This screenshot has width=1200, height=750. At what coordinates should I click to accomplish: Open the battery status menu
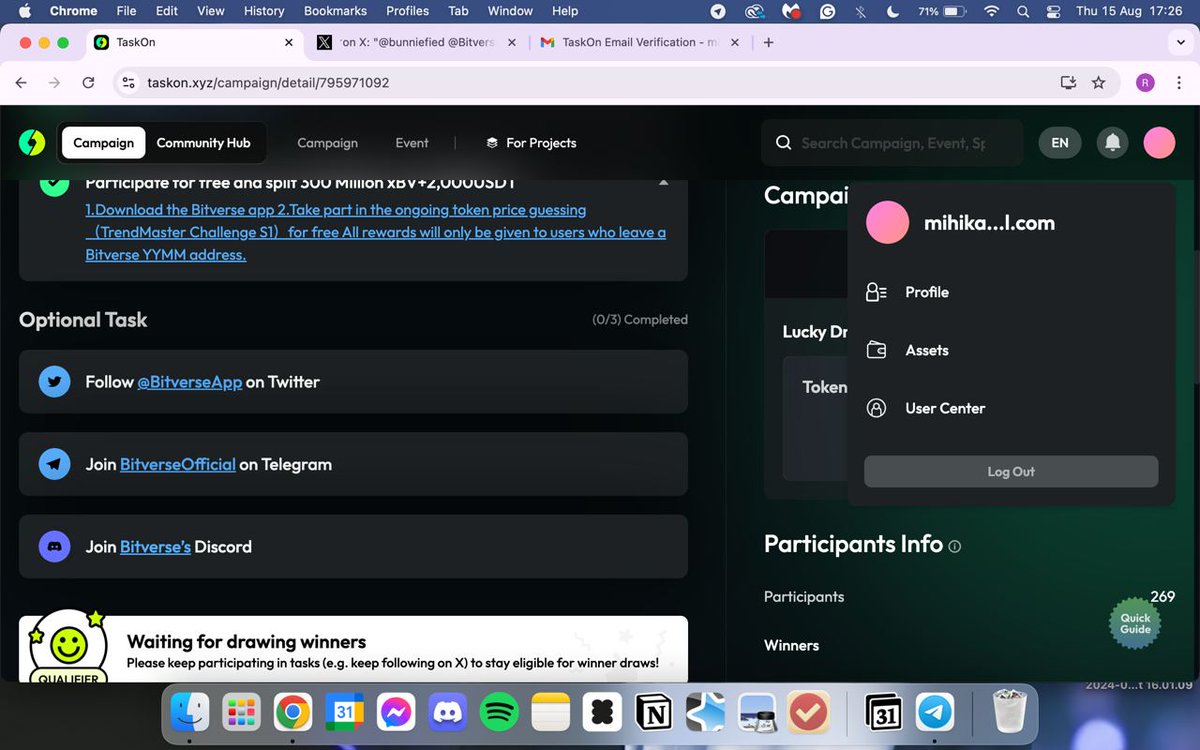coord(944,11)
